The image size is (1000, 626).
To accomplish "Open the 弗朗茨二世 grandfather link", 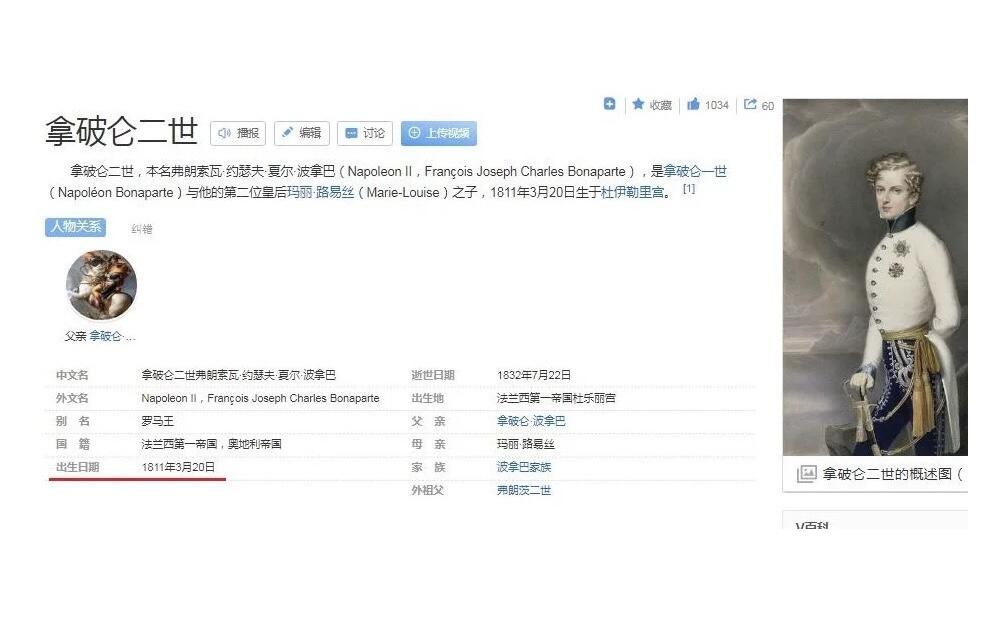I will pos(524,490).
